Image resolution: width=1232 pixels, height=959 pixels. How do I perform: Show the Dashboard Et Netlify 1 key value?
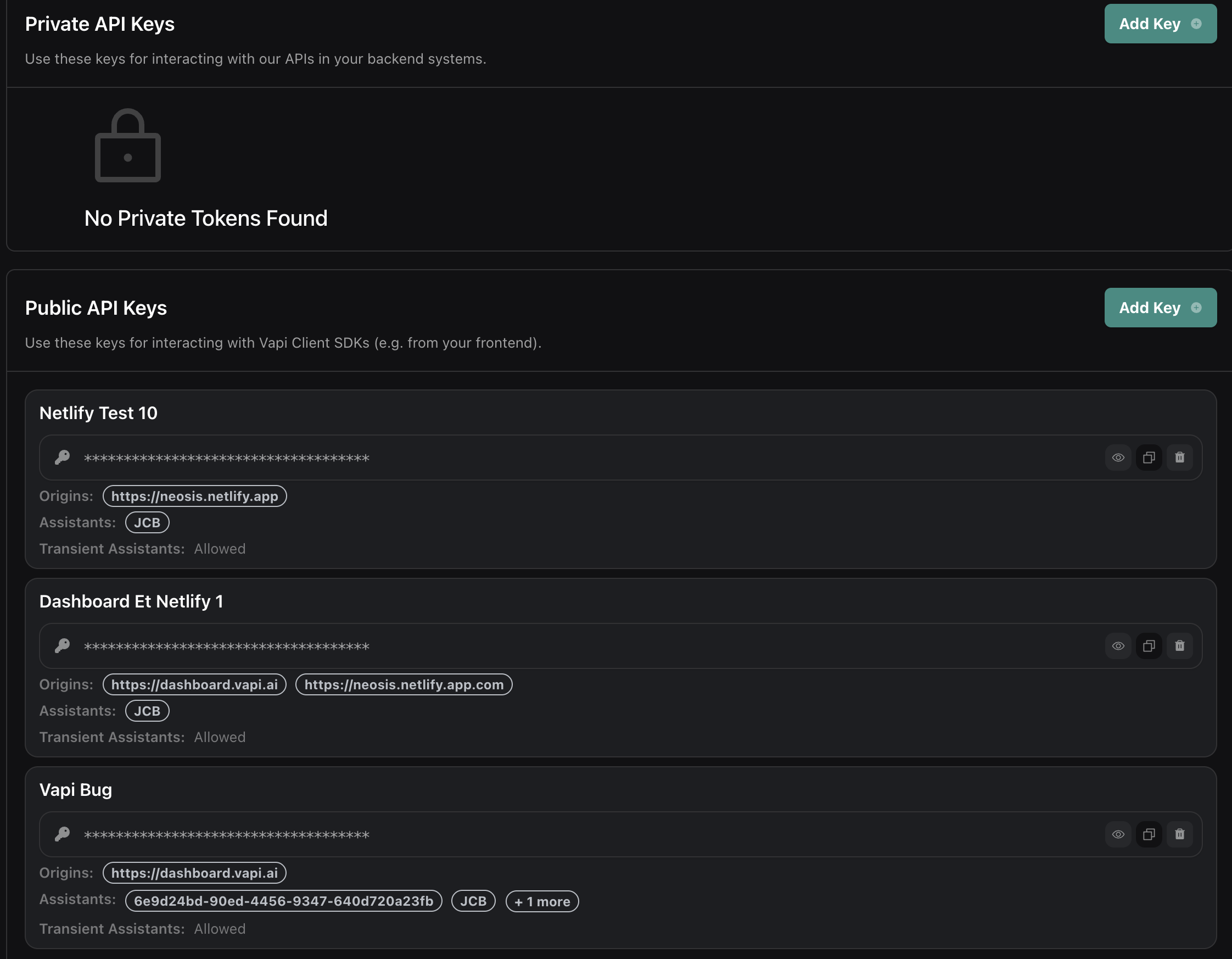point(1117,646)
